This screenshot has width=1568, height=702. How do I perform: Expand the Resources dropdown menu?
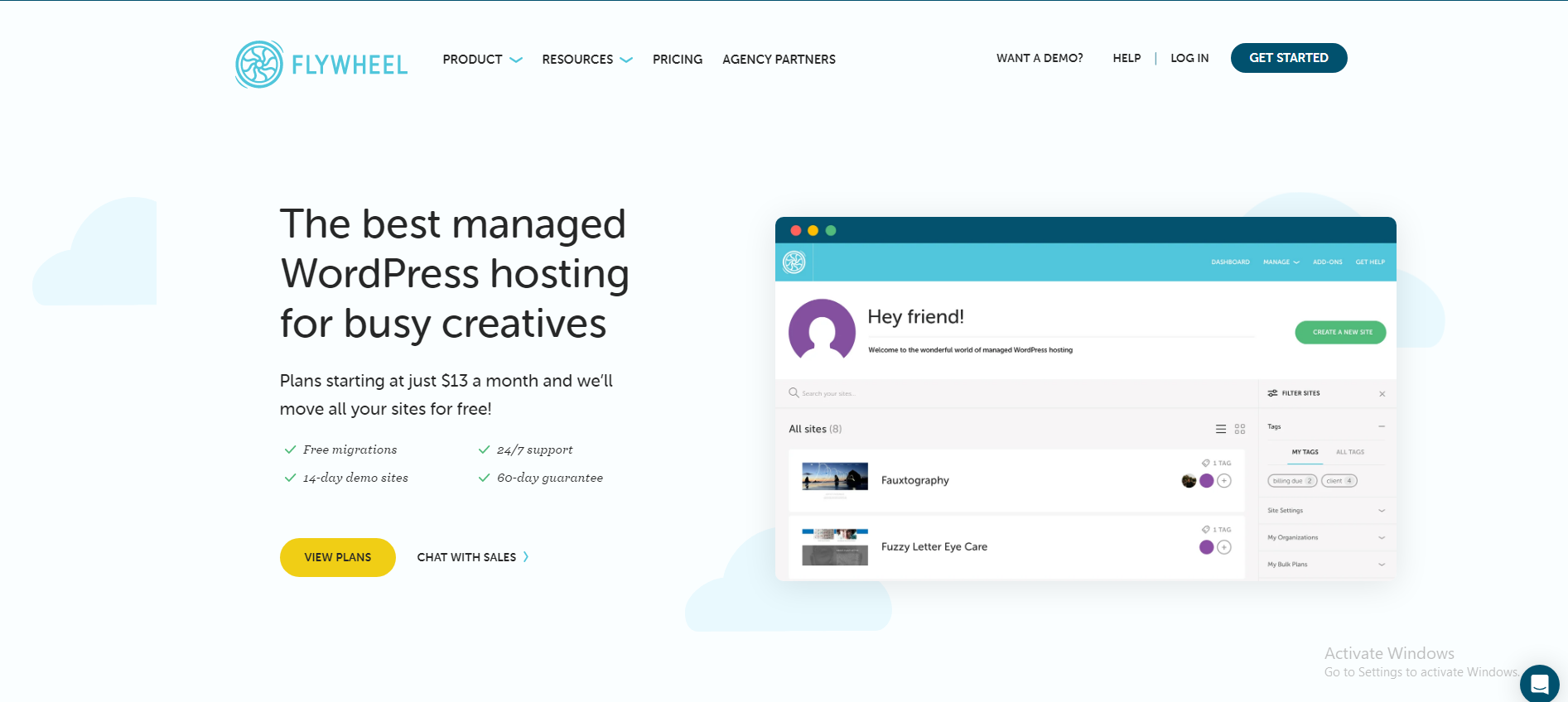(x=586, y=60)
